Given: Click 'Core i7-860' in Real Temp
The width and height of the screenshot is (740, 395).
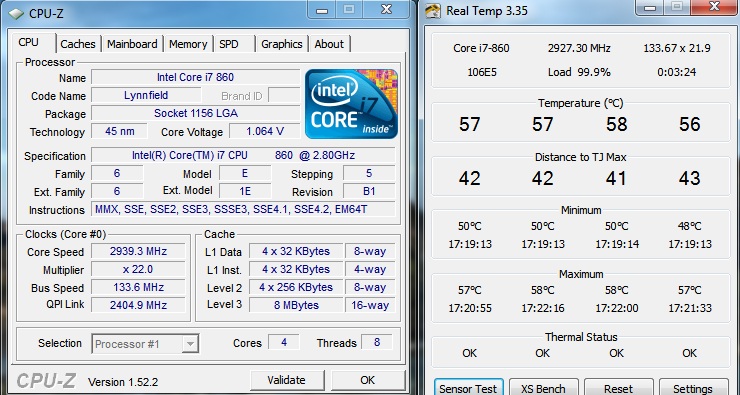Looking at the screenshot, I should pos(481,48).
